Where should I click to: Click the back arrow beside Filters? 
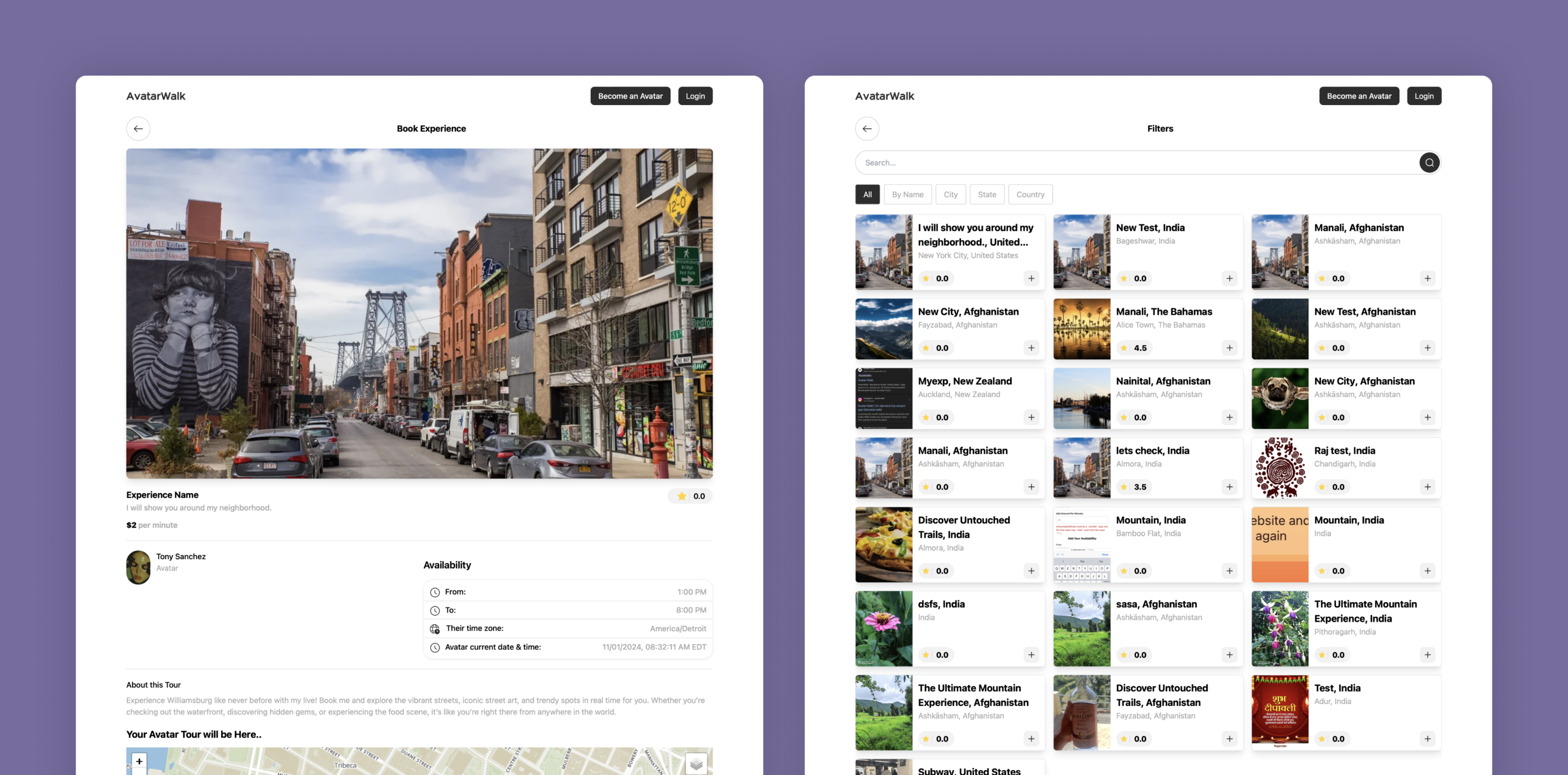point(867,128)
